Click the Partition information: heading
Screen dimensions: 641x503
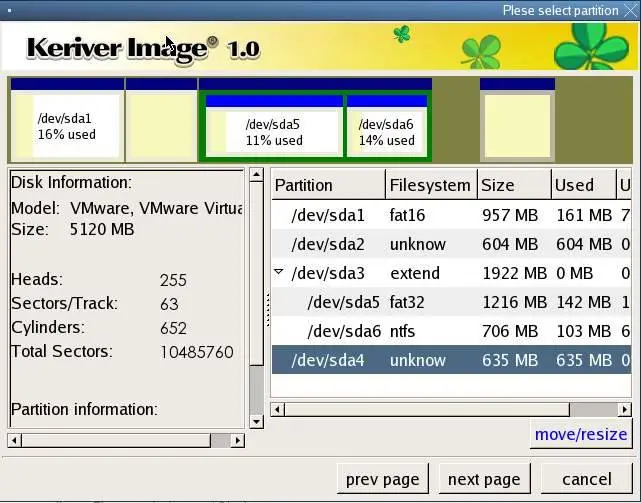(x=84, y=409)
